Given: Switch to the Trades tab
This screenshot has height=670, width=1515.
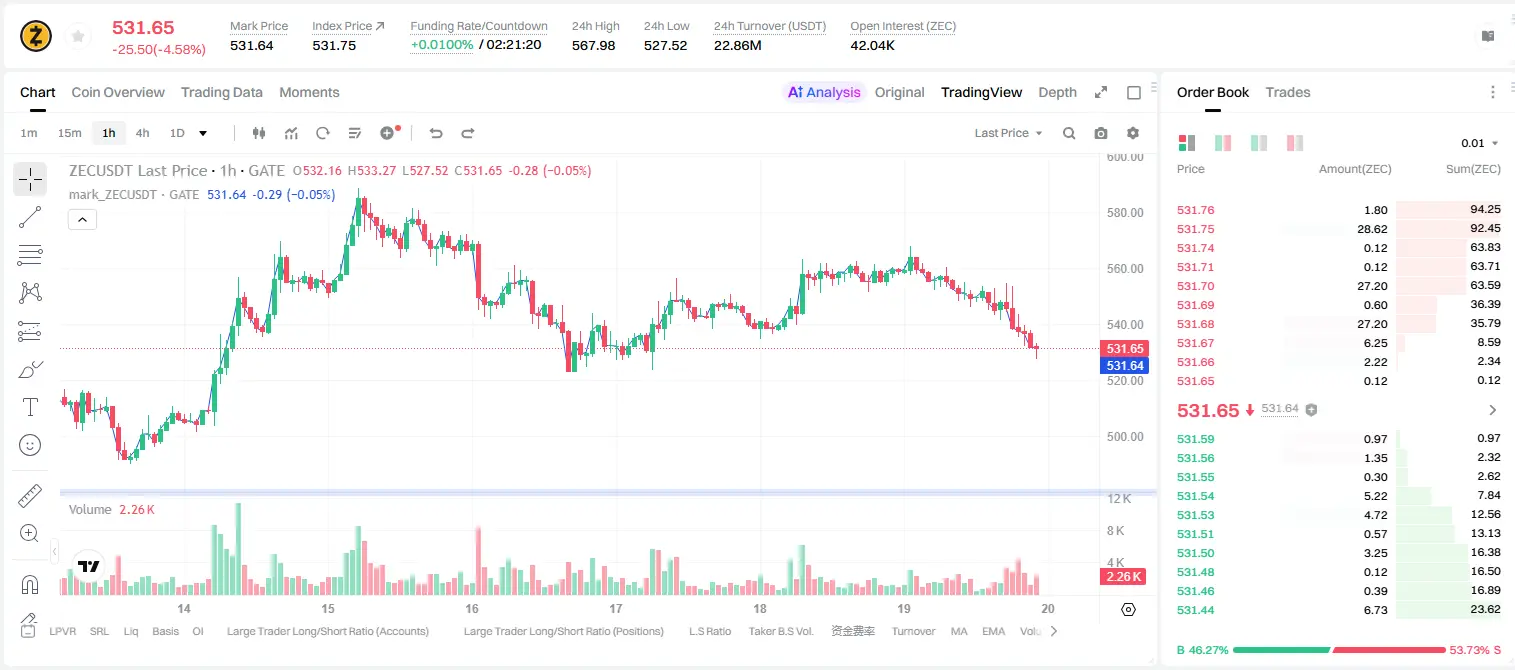Looking at the screenshot, I should [1287, 92].
